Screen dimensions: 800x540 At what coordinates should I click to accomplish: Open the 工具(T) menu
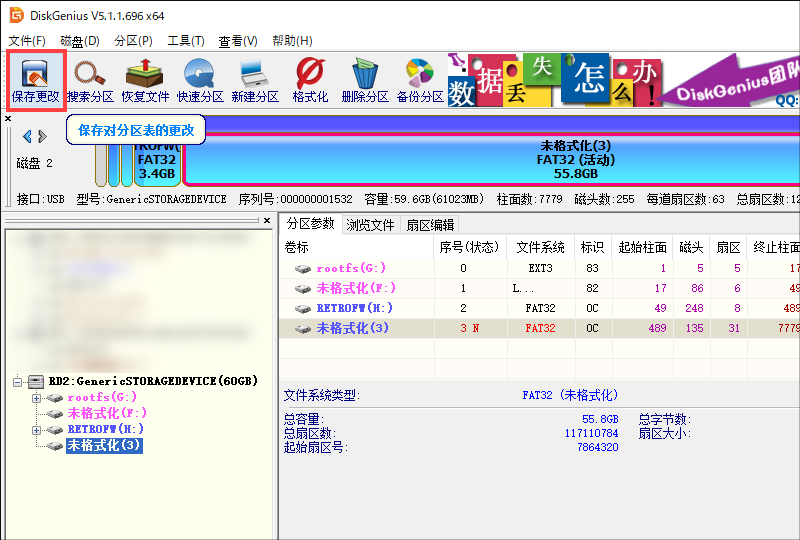[186, 41]
